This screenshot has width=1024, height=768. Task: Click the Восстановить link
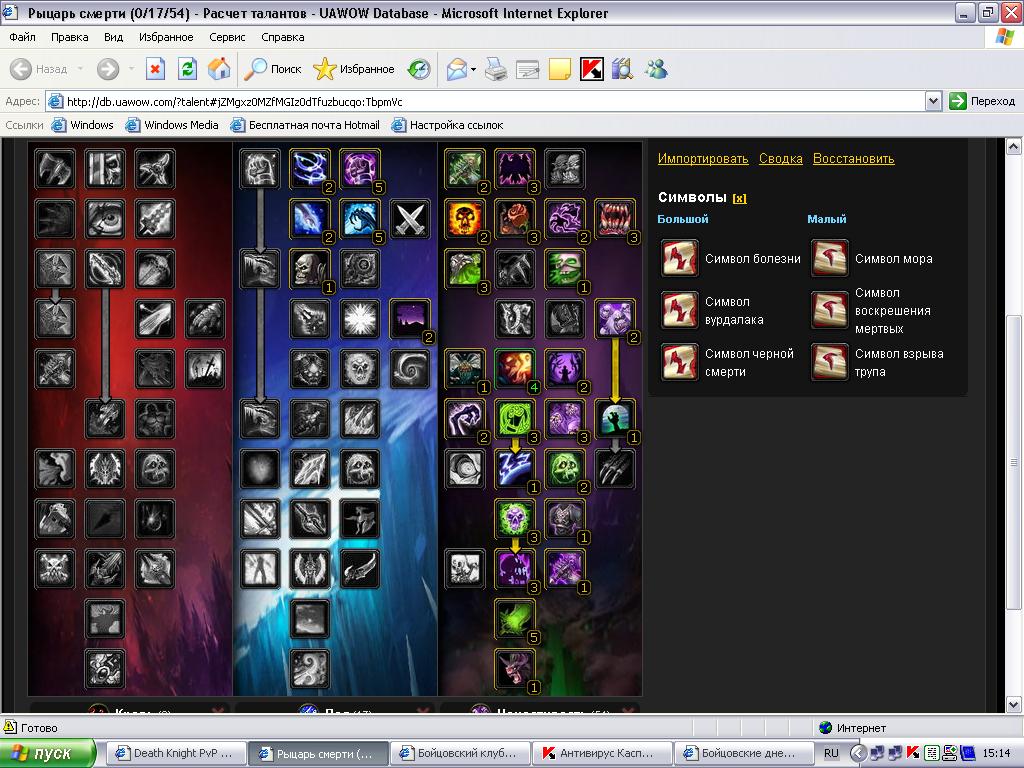pos(854,158)
